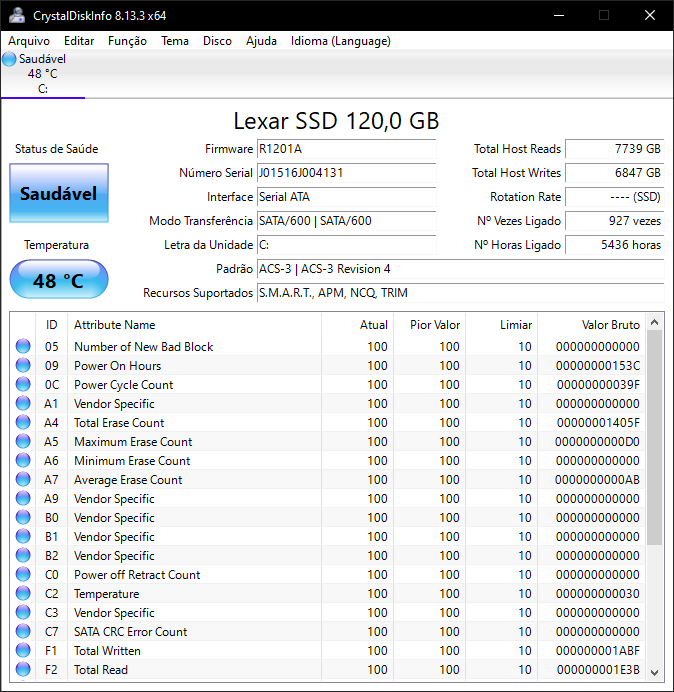
Task: Click the status orb for Average Erase Count
Action: pos(23,479)
